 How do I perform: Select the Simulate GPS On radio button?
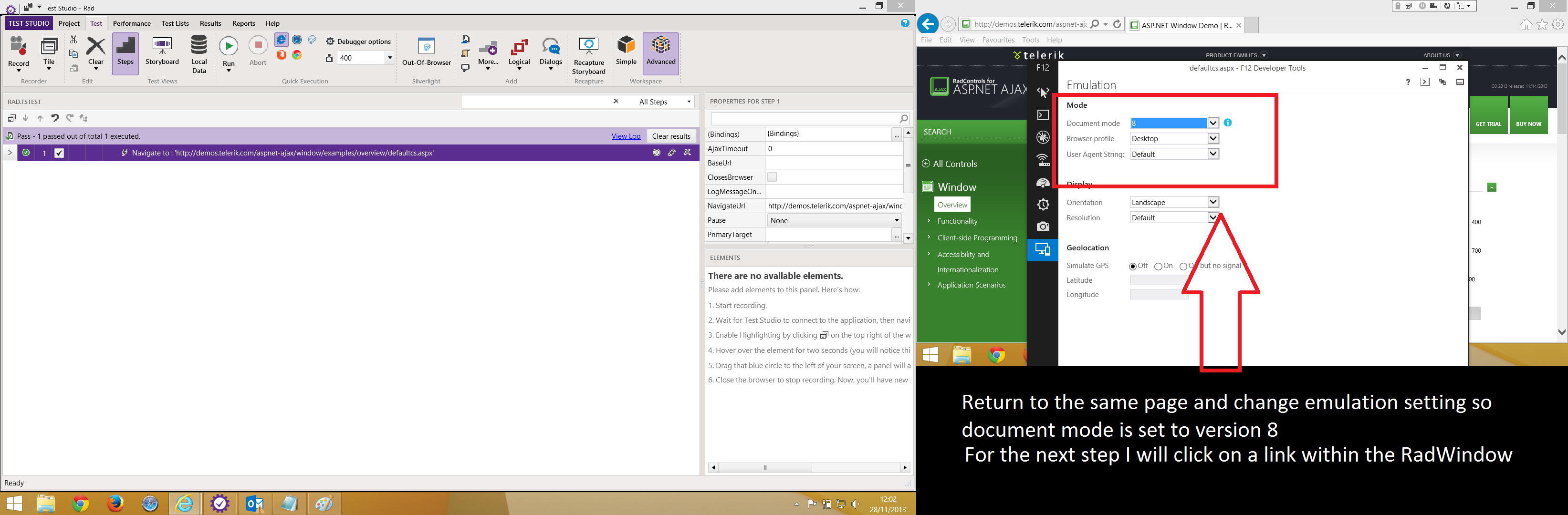pyautogui.click(x=1158, y=266)
